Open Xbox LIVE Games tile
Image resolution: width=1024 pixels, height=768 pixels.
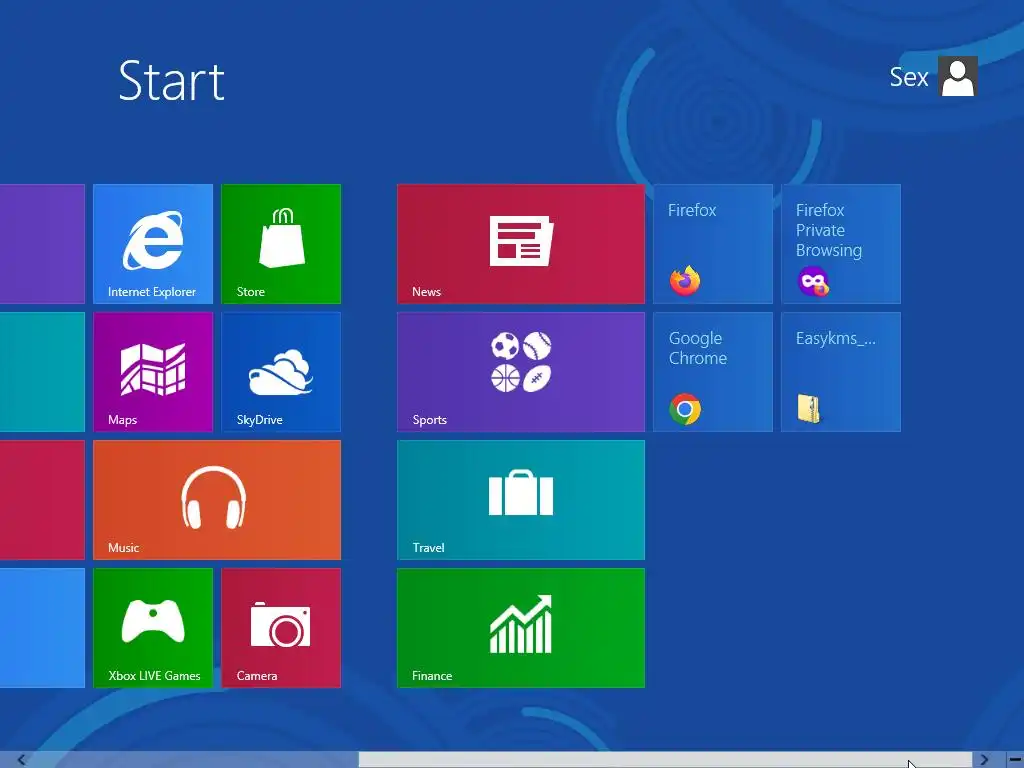pos(153,628)
